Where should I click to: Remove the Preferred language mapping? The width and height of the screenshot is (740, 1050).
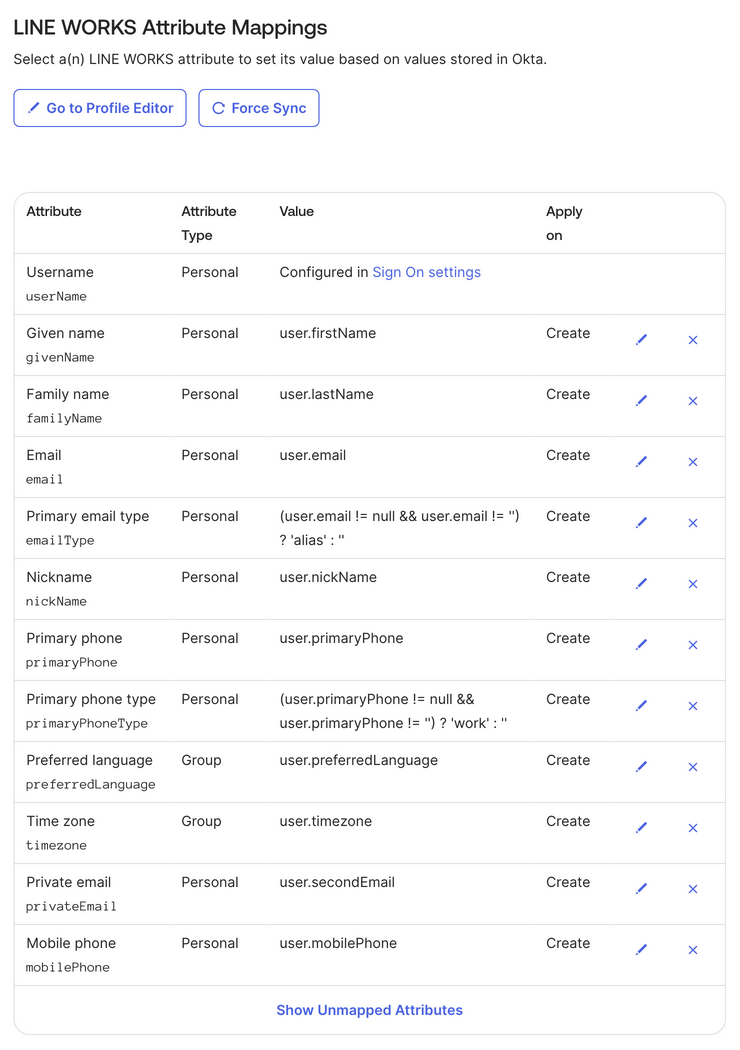coord(693,767)
